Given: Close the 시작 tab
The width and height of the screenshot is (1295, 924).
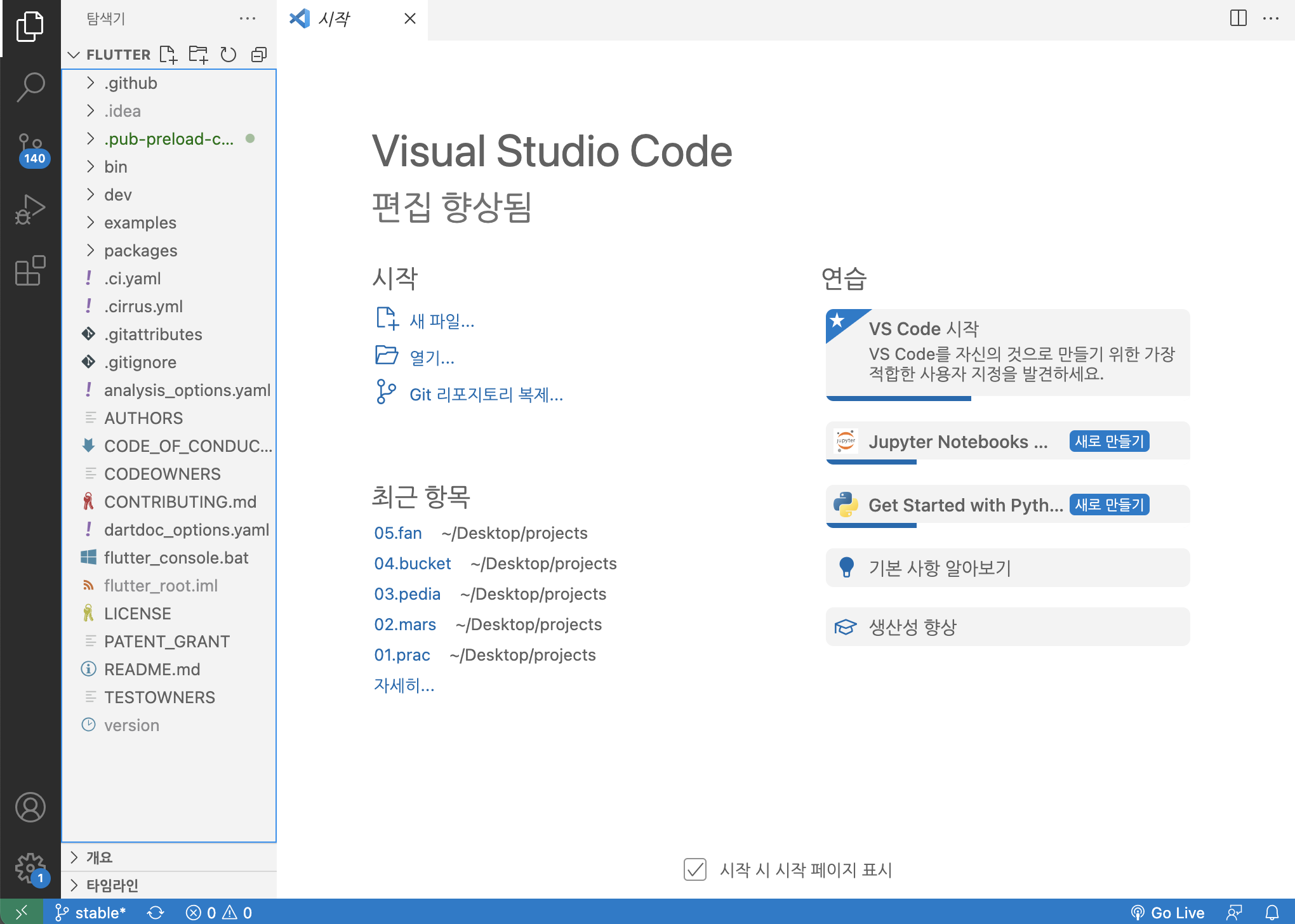Looking at the screenshot, I should tap(410, 18).
